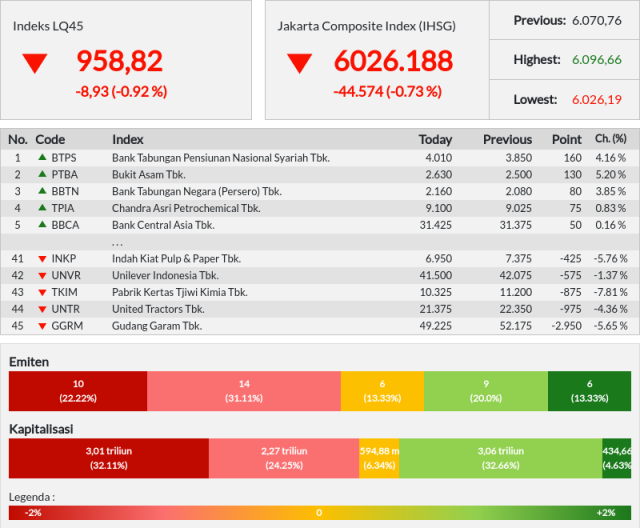Viewport: 640px width, 528px height.
Task: Click the Highest value 6.096,66
Action: [597, 60]
